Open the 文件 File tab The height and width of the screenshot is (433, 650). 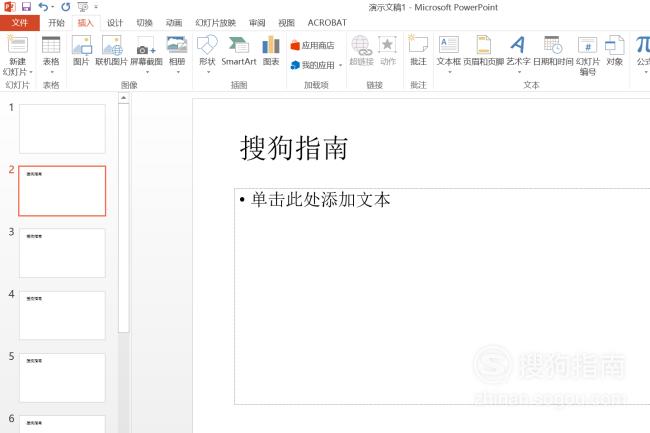tap(20, 23)
